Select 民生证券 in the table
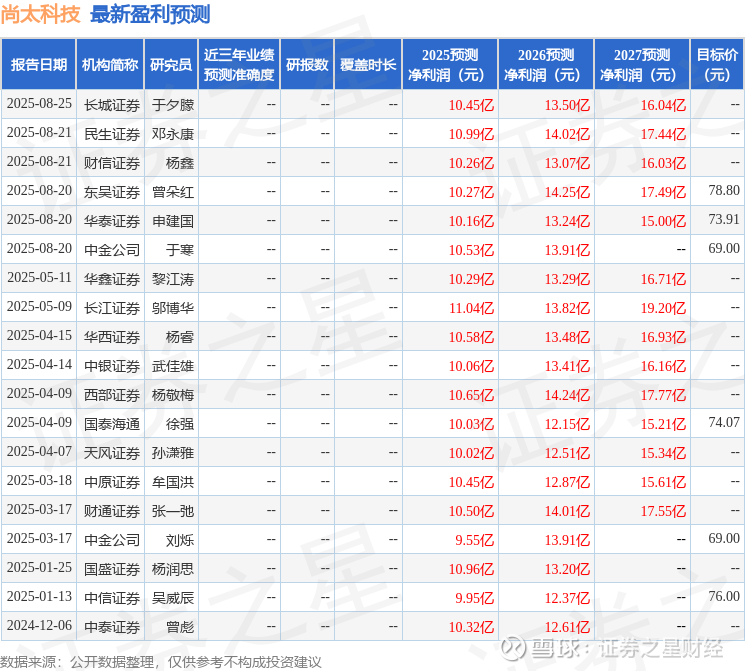This screenshot has width=745, height=671. click(x=112, y=134)
